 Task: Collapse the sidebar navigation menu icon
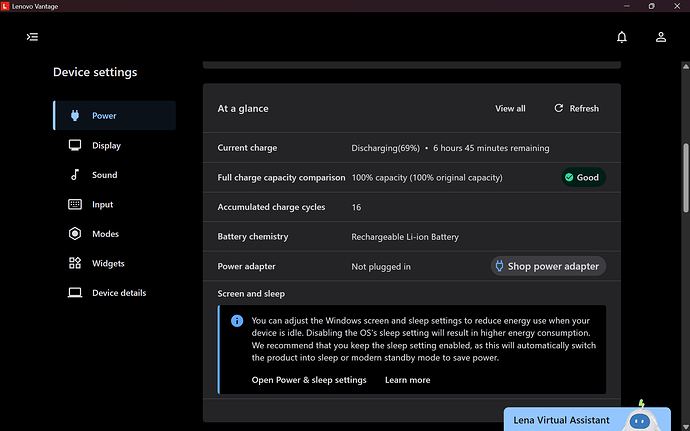coord(32,37)
